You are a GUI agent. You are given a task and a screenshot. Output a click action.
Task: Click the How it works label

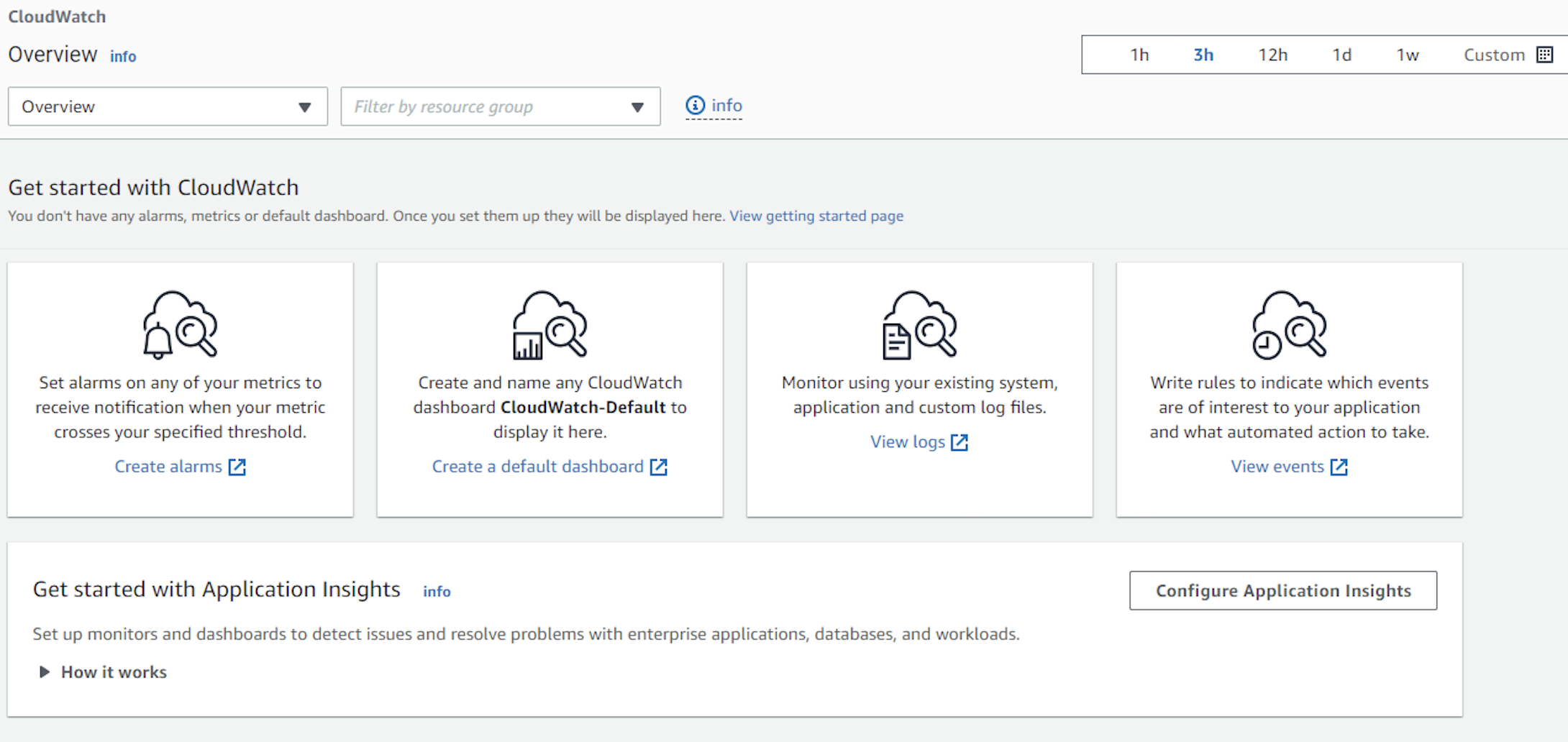point(114,672)
